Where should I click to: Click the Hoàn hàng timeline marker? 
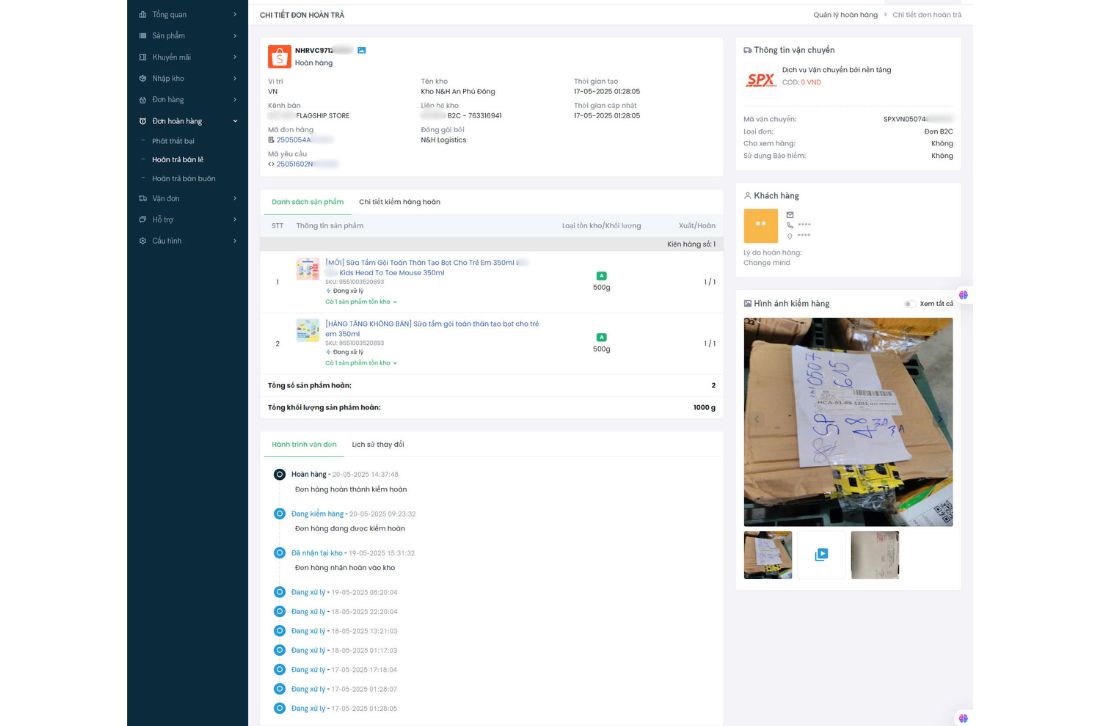coord(279,475)
